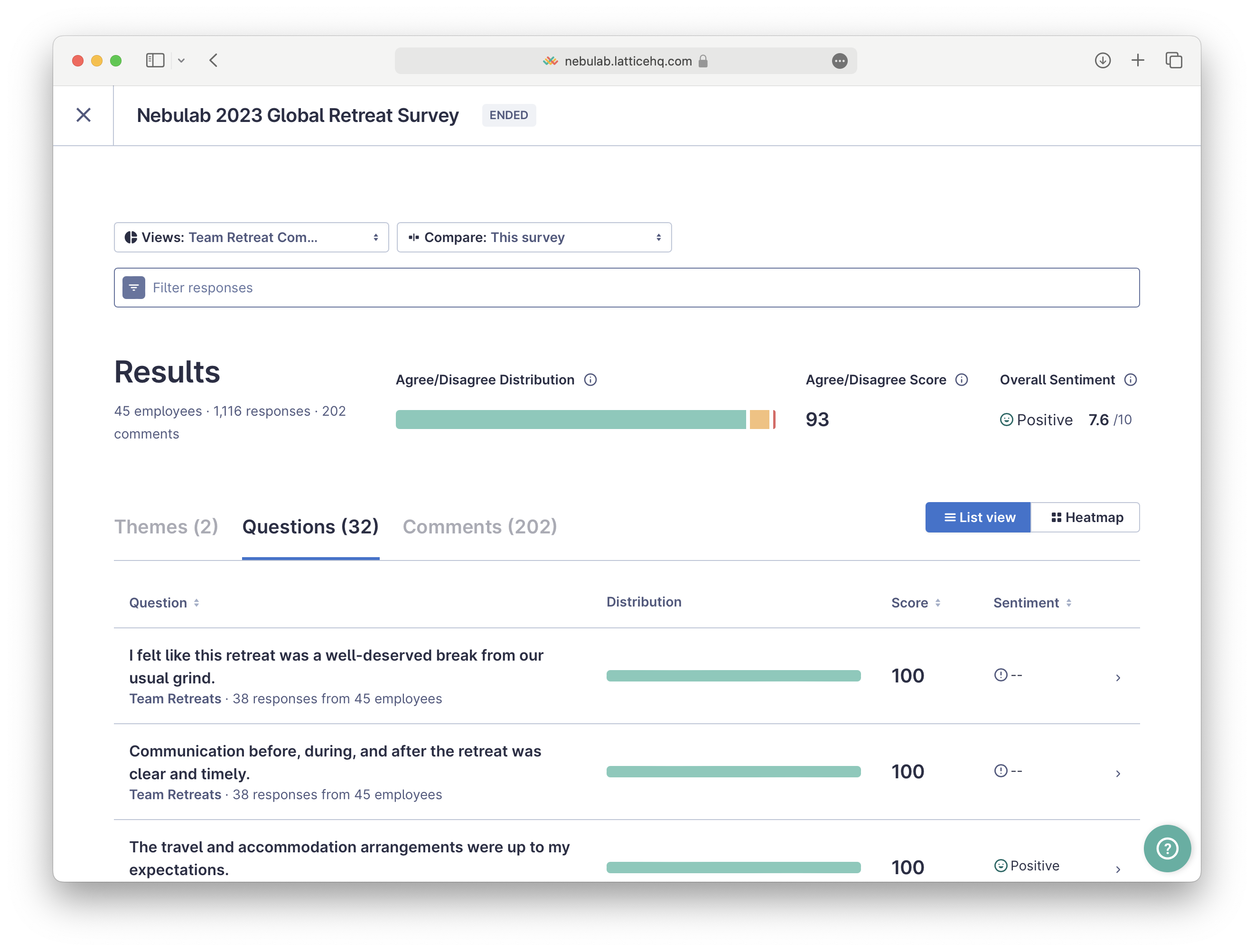
Task: Open the 'well-deserved break' question
Action: point(336,666)
